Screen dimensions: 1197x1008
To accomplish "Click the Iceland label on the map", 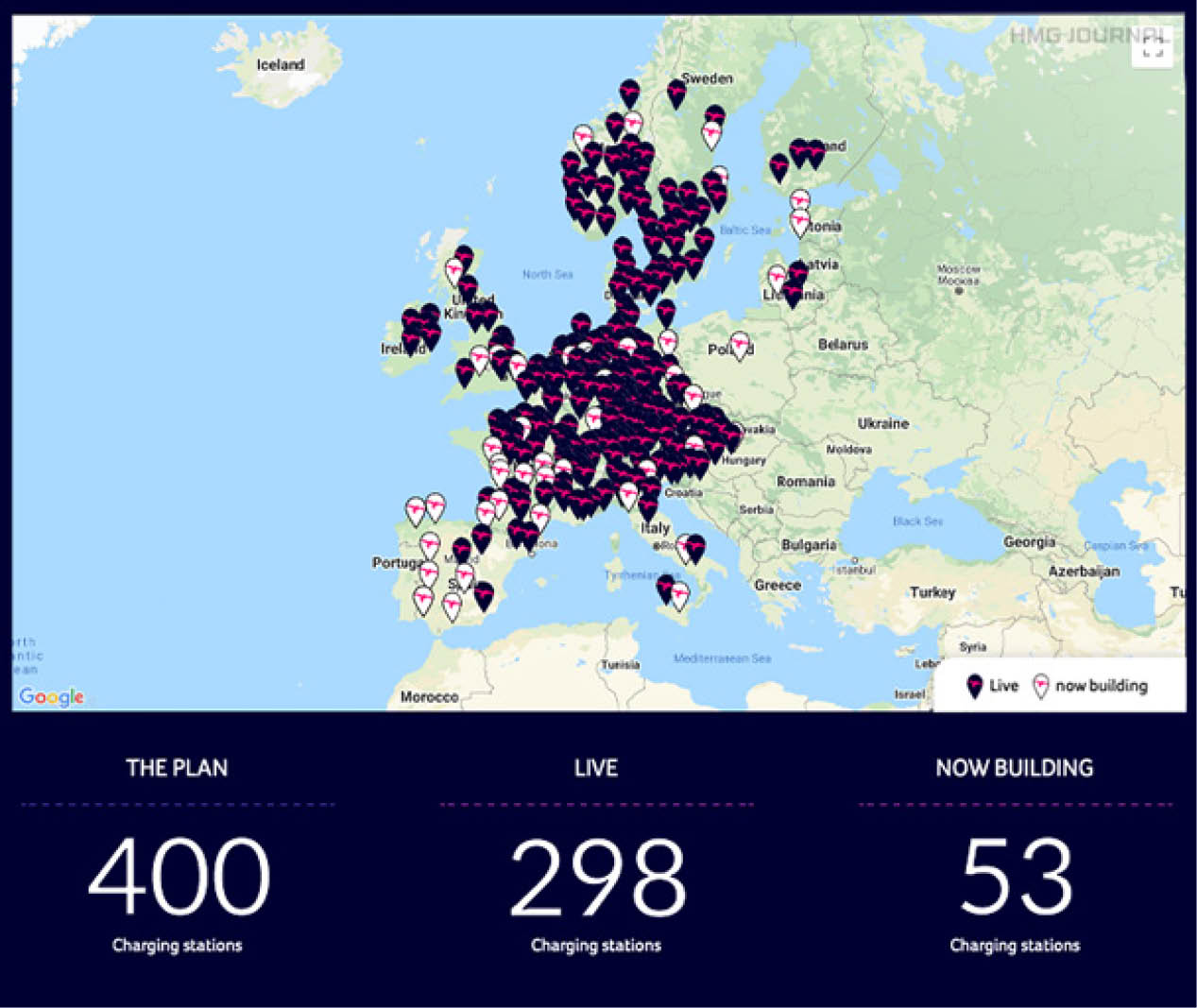I will coord(281,64).
